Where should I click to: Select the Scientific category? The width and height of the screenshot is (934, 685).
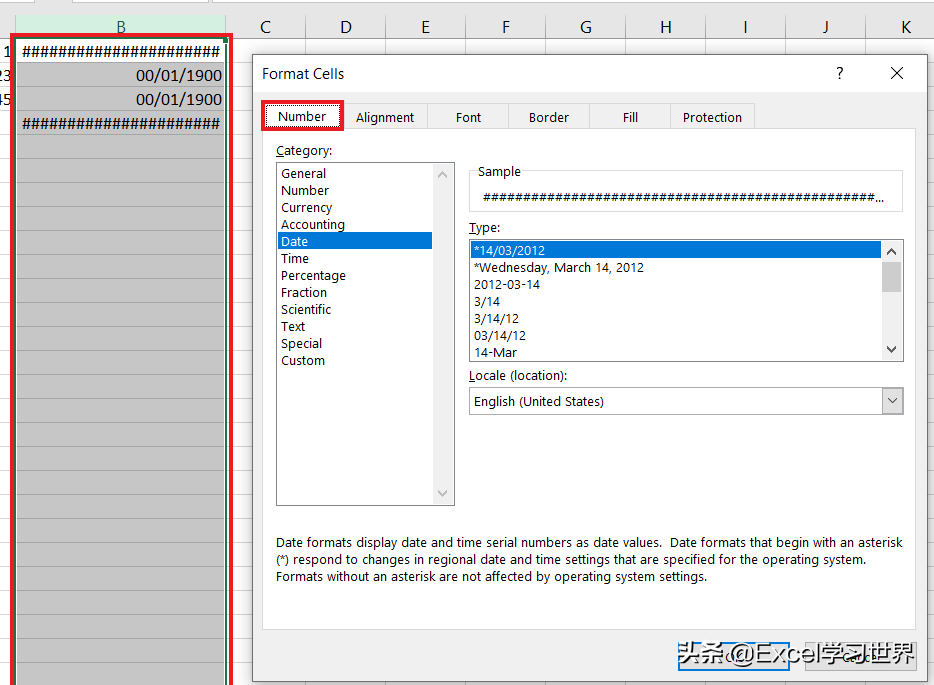[355, 309]
